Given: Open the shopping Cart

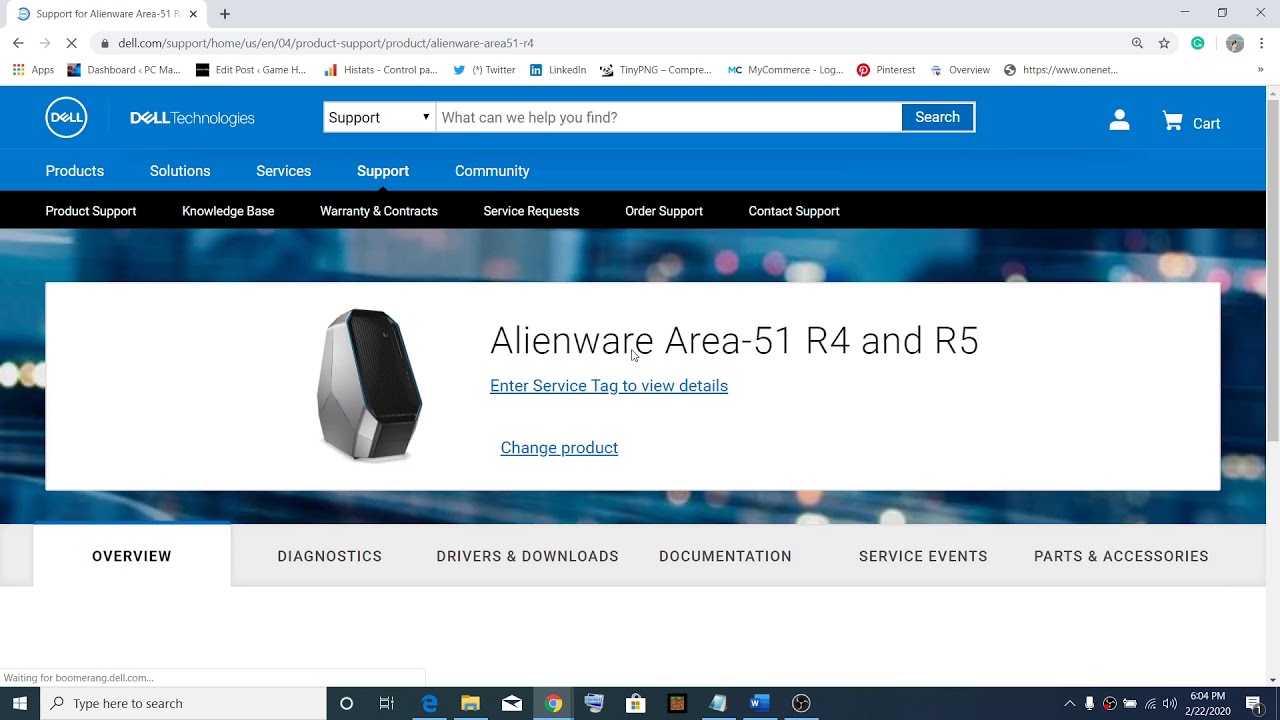Looking at the screenshot, I should coord(1191,123).
